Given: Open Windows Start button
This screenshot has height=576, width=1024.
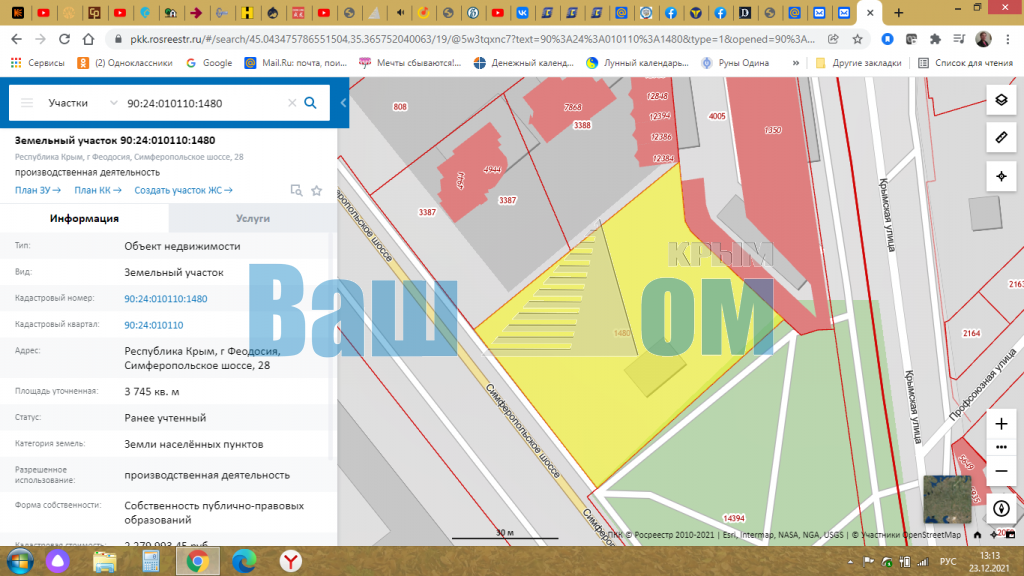Looking at the screenshot, I should [20, 562].
